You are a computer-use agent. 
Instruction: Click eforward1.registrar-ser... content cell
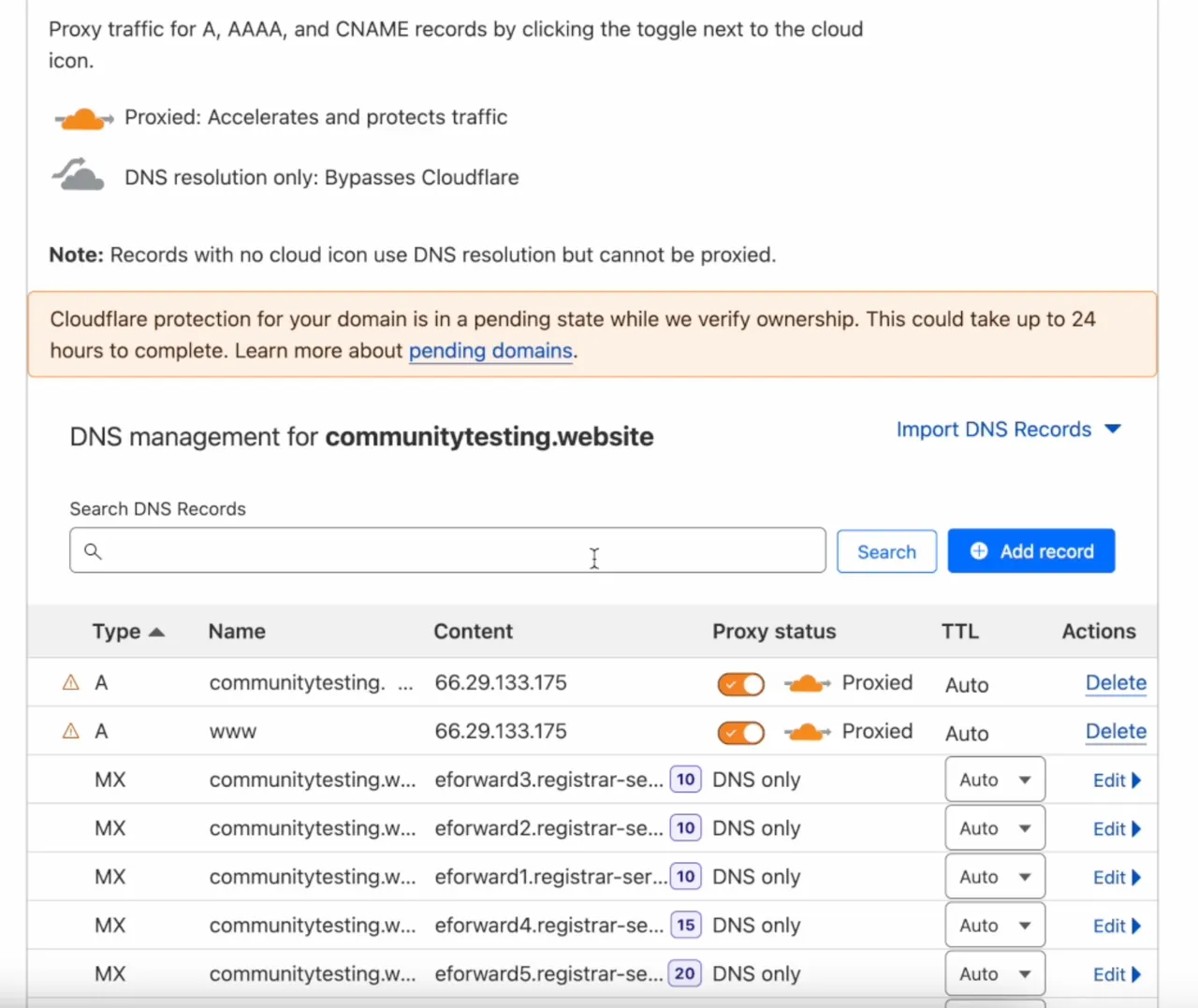pyautogui.click(x=551, y=877)
